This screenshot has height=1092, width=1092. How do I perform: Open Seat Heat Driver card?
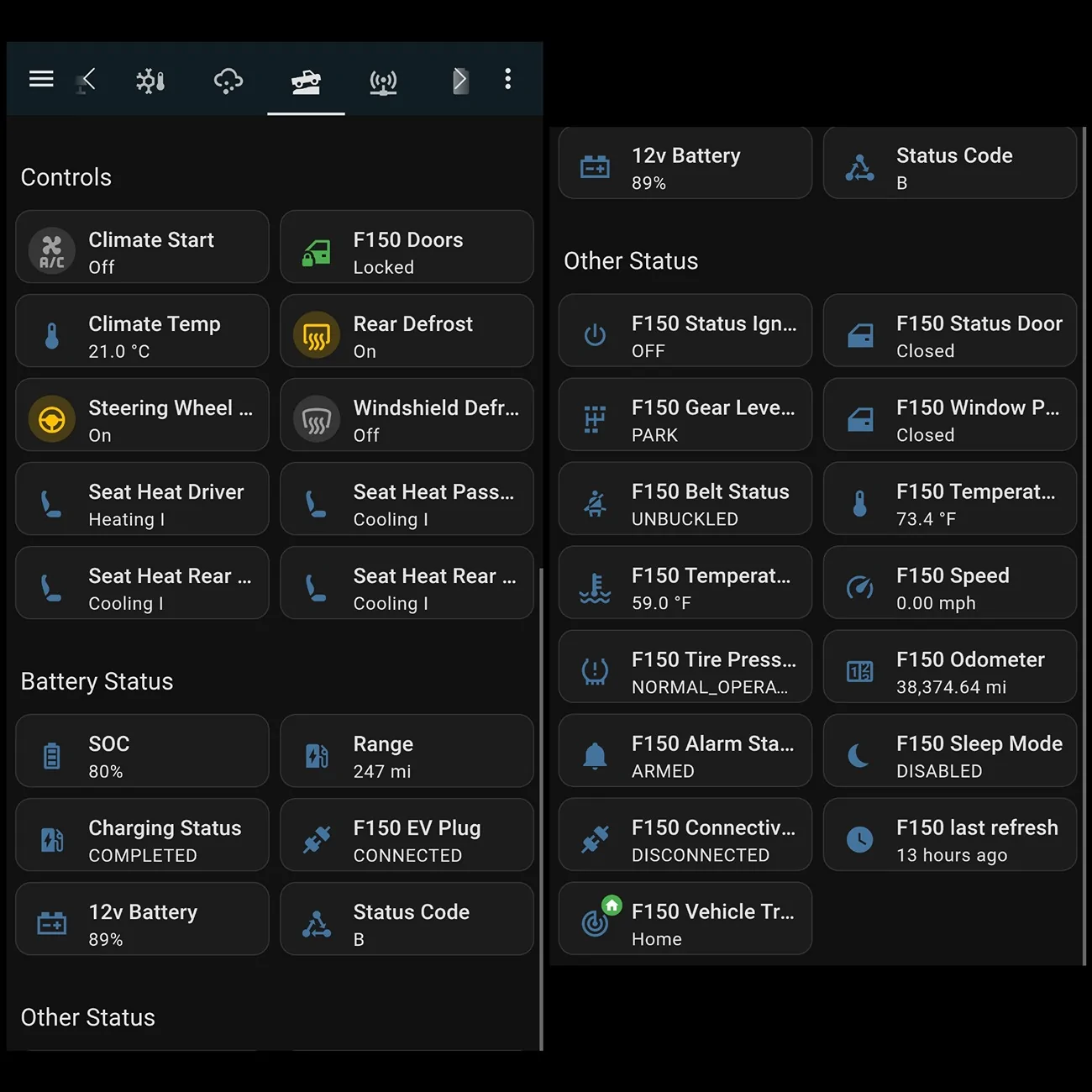tap(142, 499)
